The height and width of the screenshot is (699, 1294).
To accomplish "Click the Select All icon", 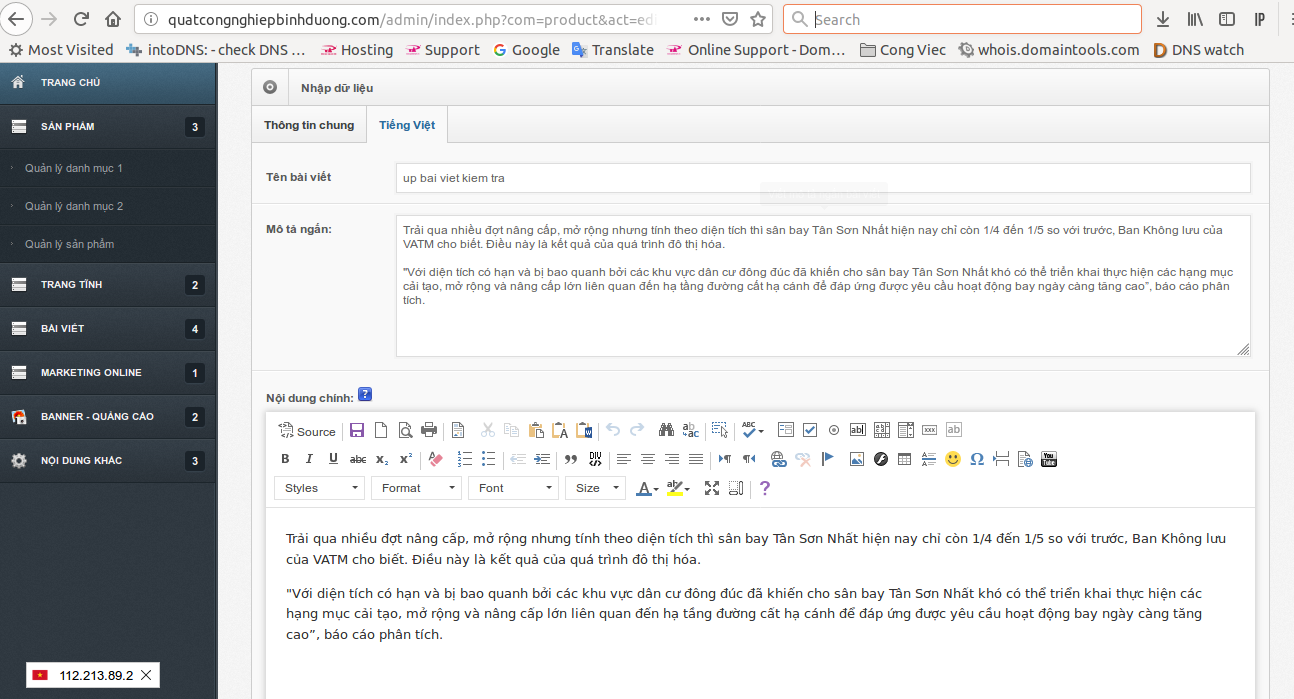I will click(719, 430).
